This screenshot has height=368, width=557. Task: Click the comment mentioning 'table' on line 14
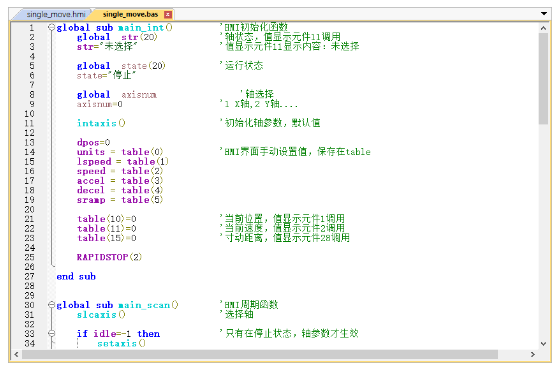coord(295,152)
